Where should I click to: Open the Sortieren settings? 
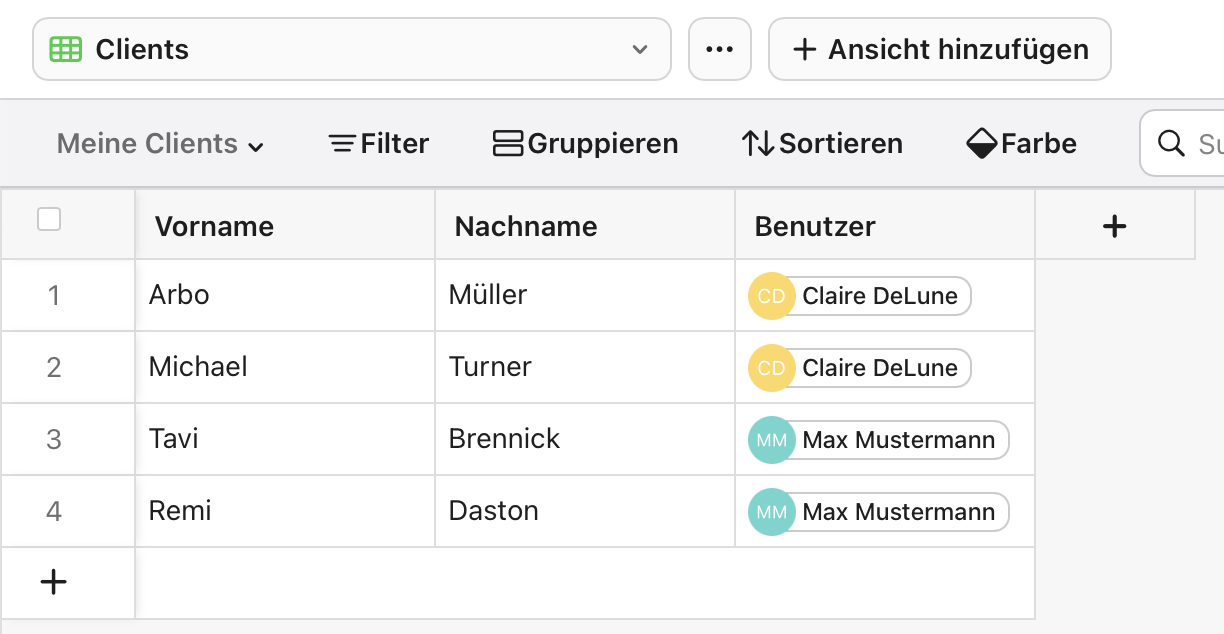[821, 143]
